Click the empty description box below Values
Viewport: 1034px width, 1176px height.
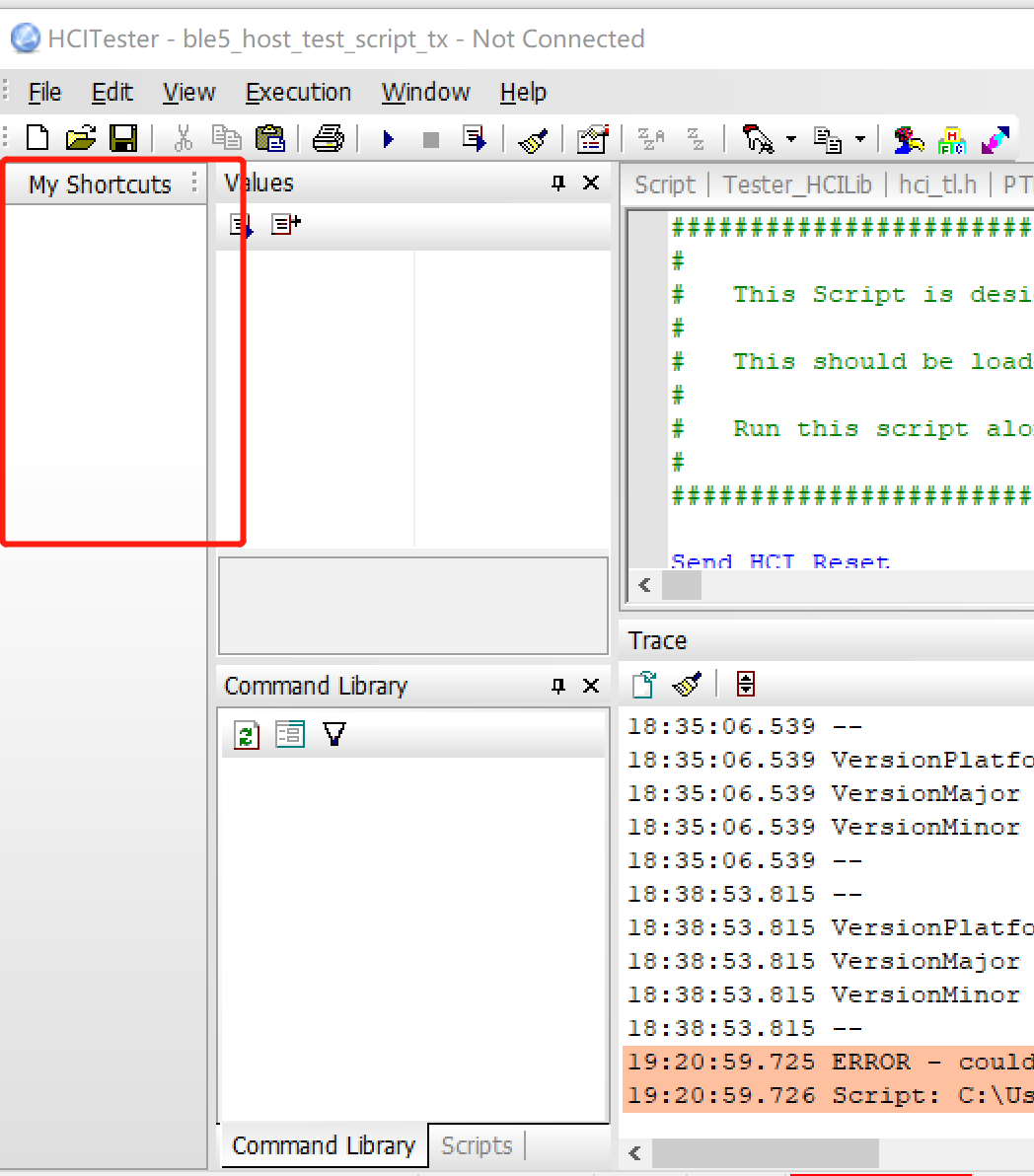[413, 606]
